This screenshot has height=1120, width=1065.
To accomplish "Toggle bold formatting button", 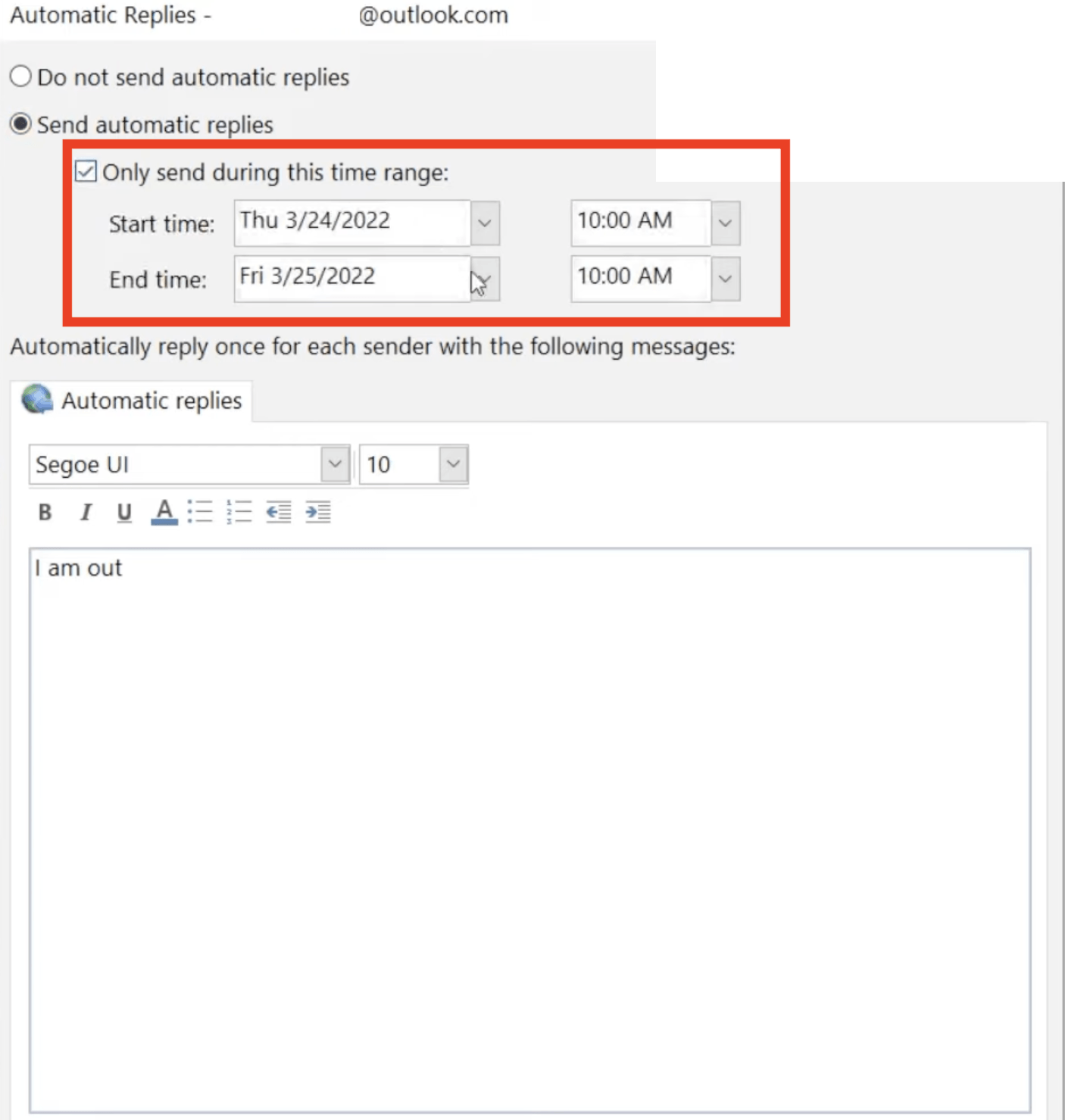I will click(x=45, y=513).
